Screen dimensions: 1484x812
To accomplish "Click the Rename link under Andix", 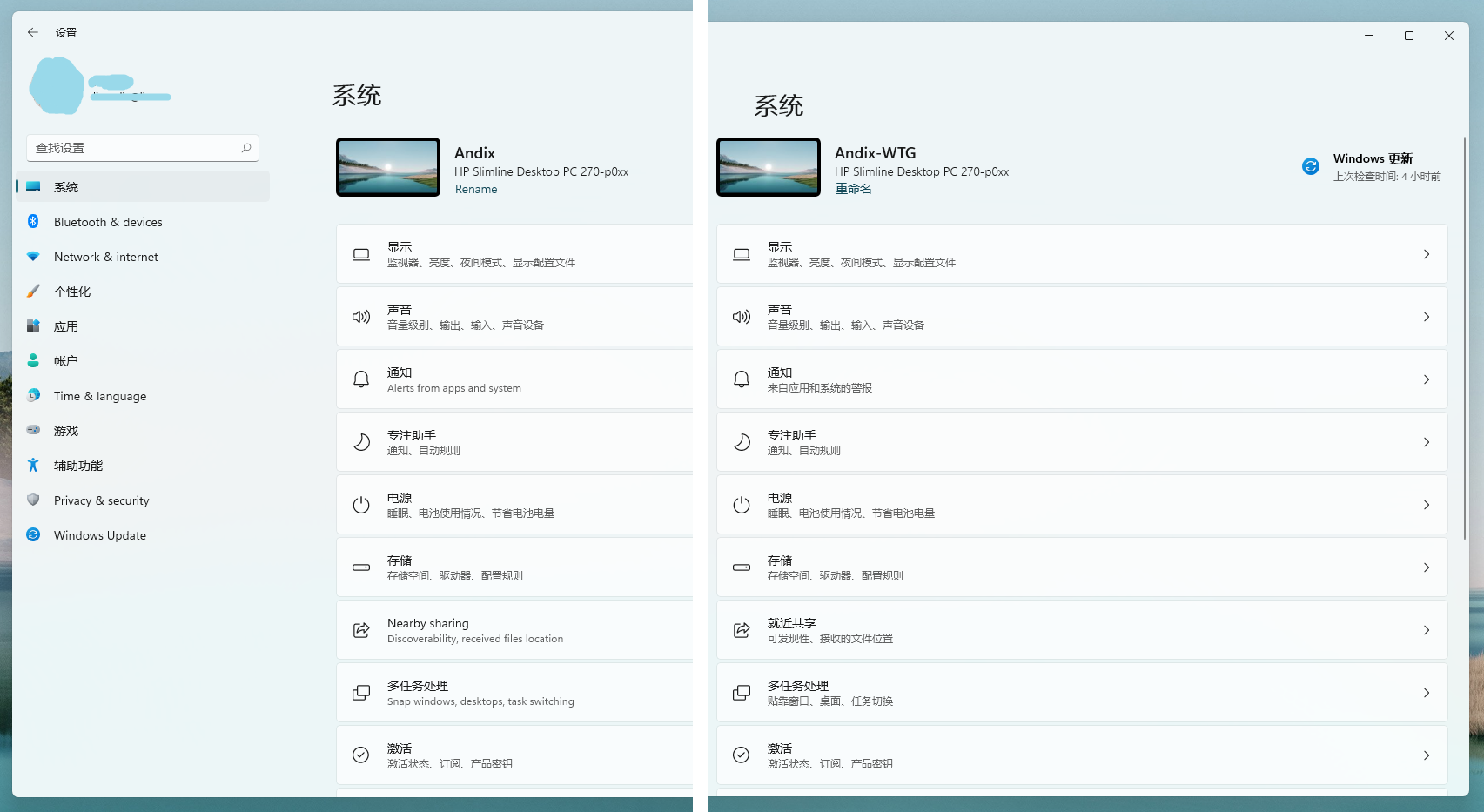I will (x=475, y=189).
